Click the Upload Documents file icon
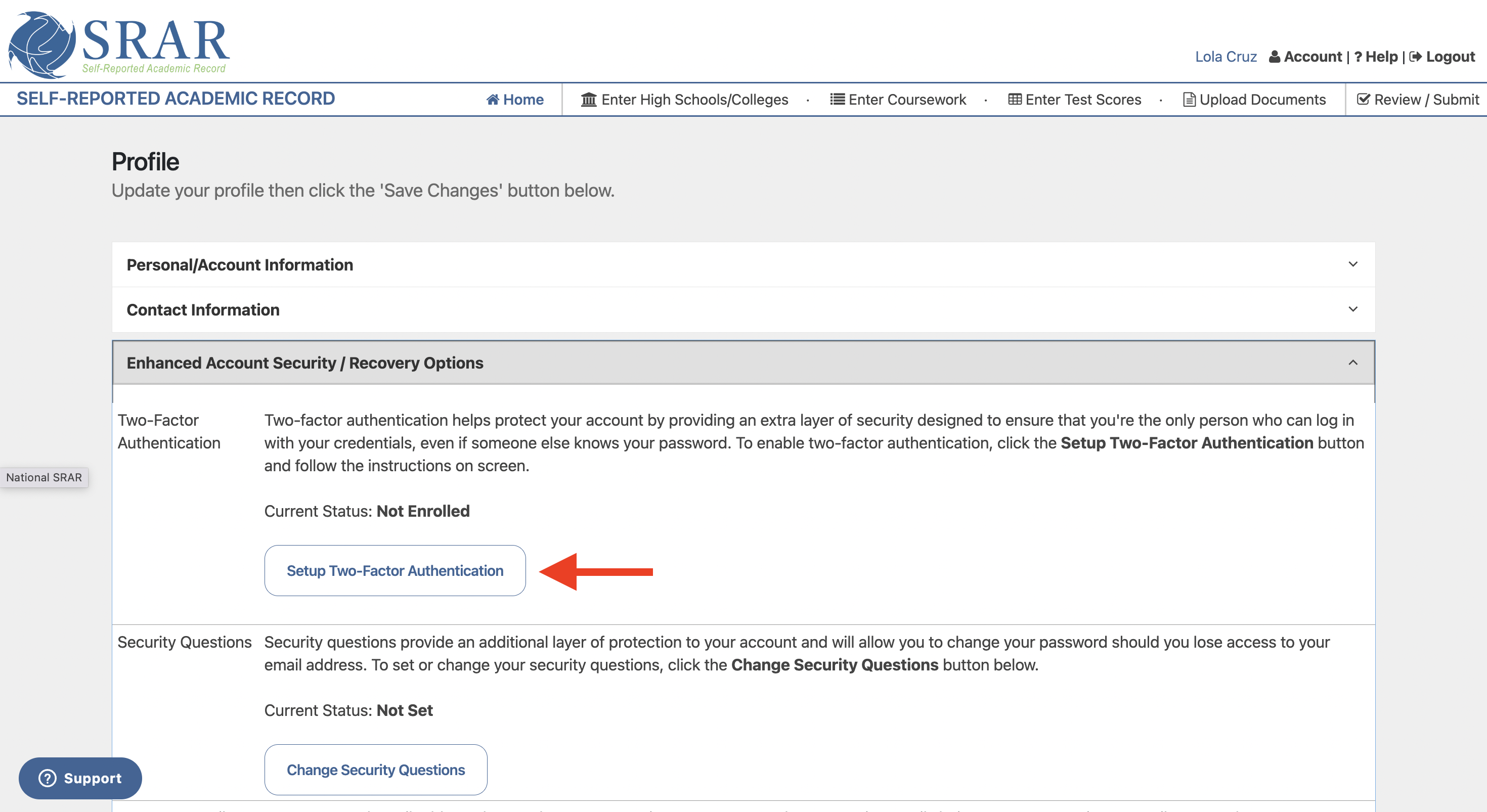 [1189, 100]
